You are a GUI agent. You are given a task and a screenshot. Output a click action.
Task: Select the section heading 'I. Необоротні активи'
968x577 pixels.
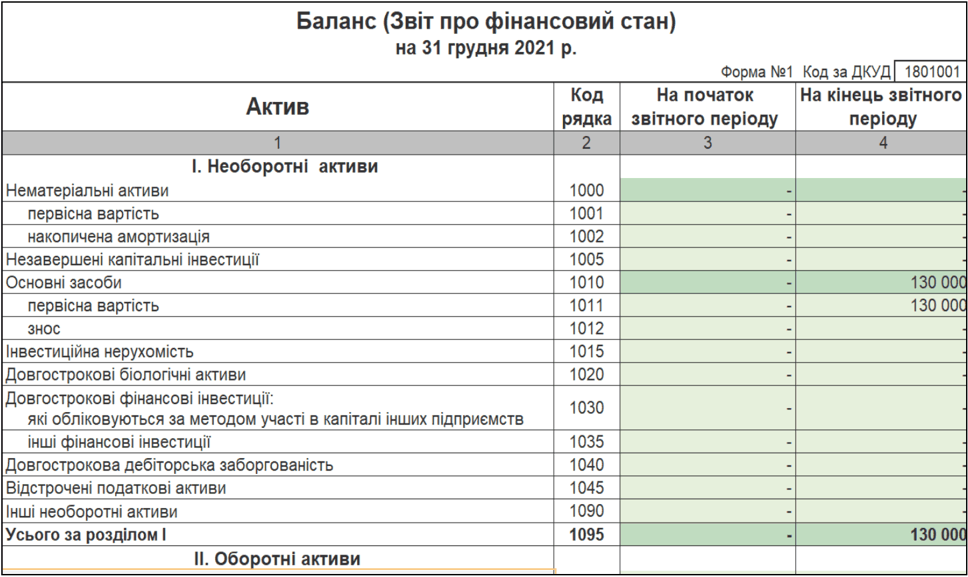pyautogui.click(x=285, y=167)
